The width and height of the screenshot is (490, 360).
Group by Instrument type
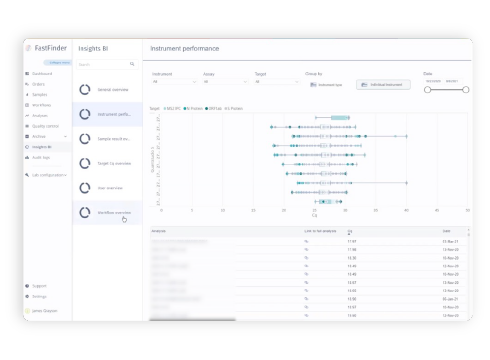326,85
